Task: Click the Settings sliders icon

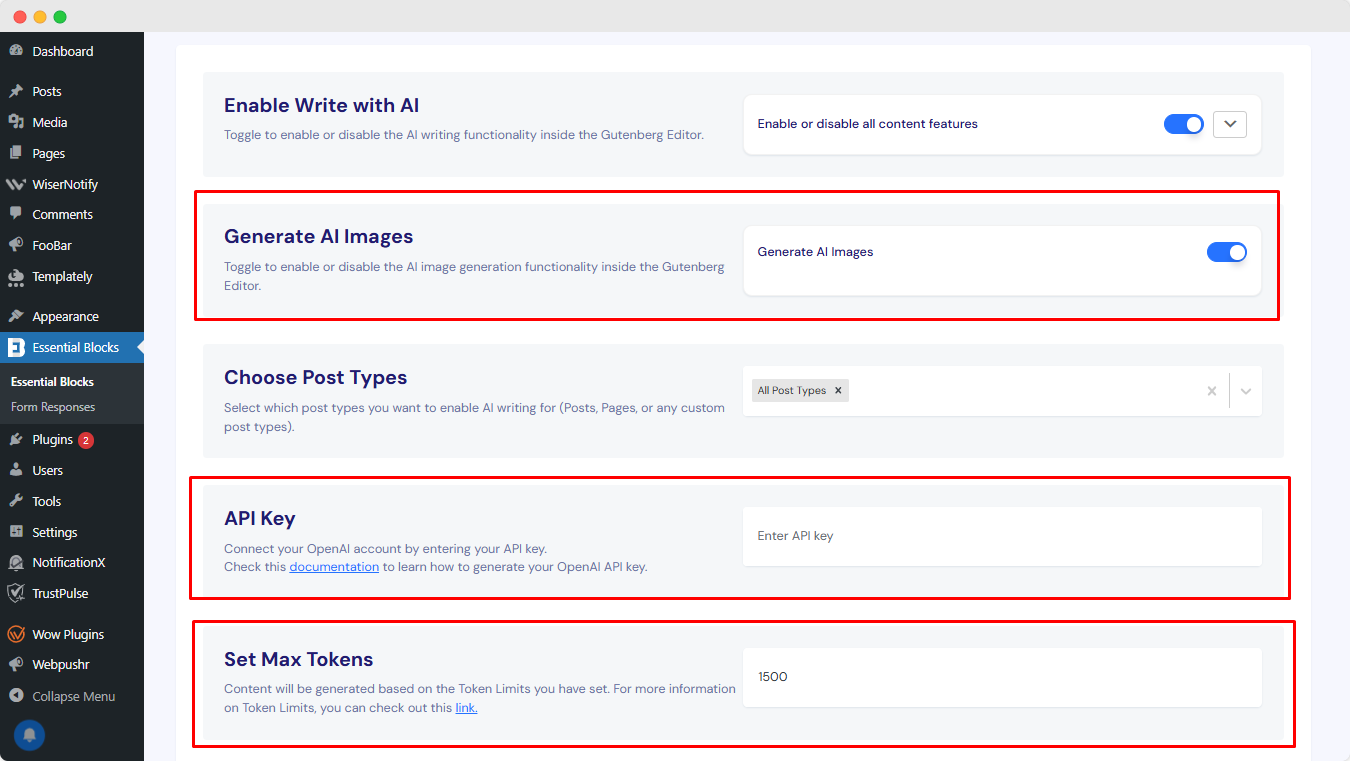Action: tap(16, 532)
